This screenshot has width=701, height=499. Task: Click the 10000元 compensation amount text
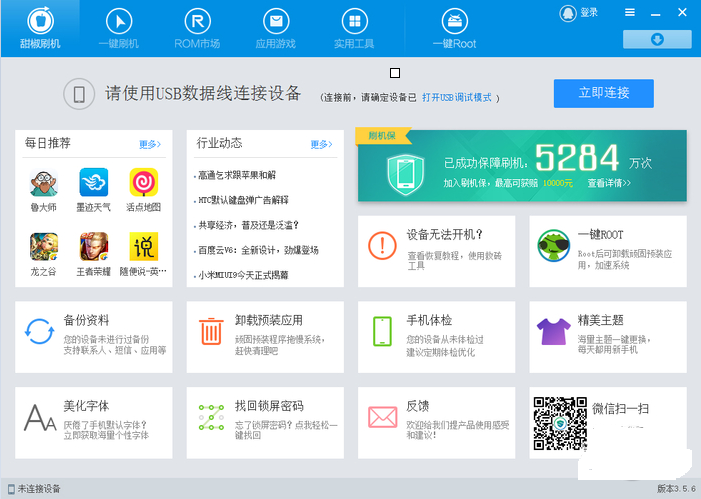(557, 183)
